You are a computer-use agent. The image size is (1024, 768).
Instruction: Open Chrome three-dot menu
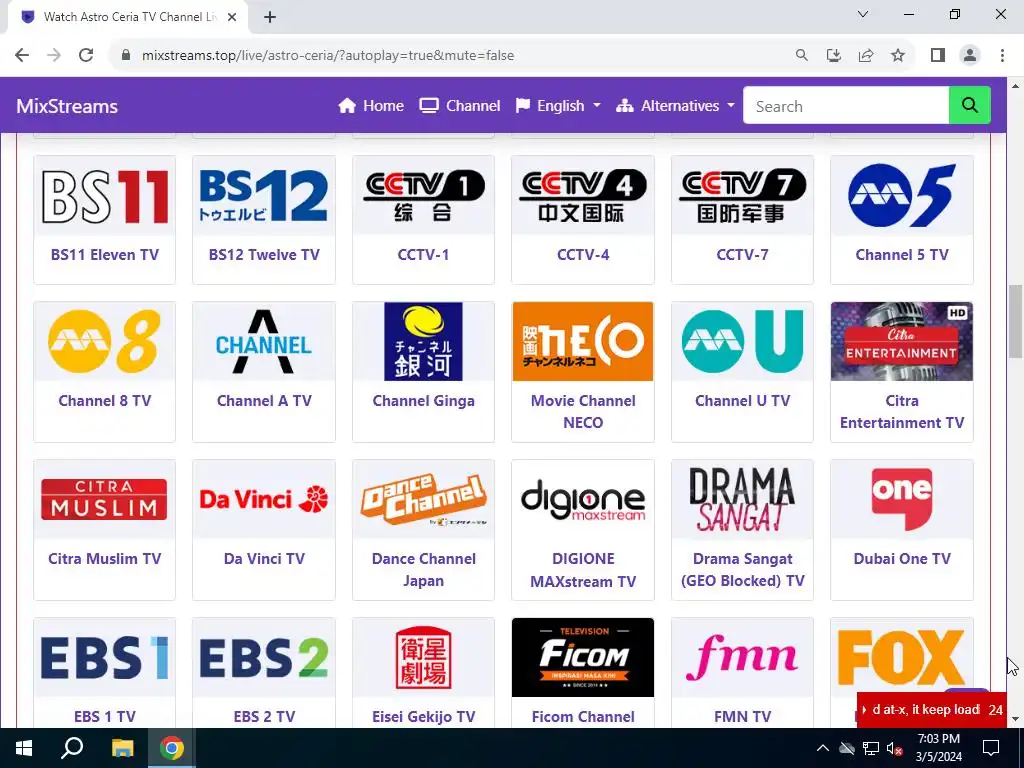coord(1002,55)
